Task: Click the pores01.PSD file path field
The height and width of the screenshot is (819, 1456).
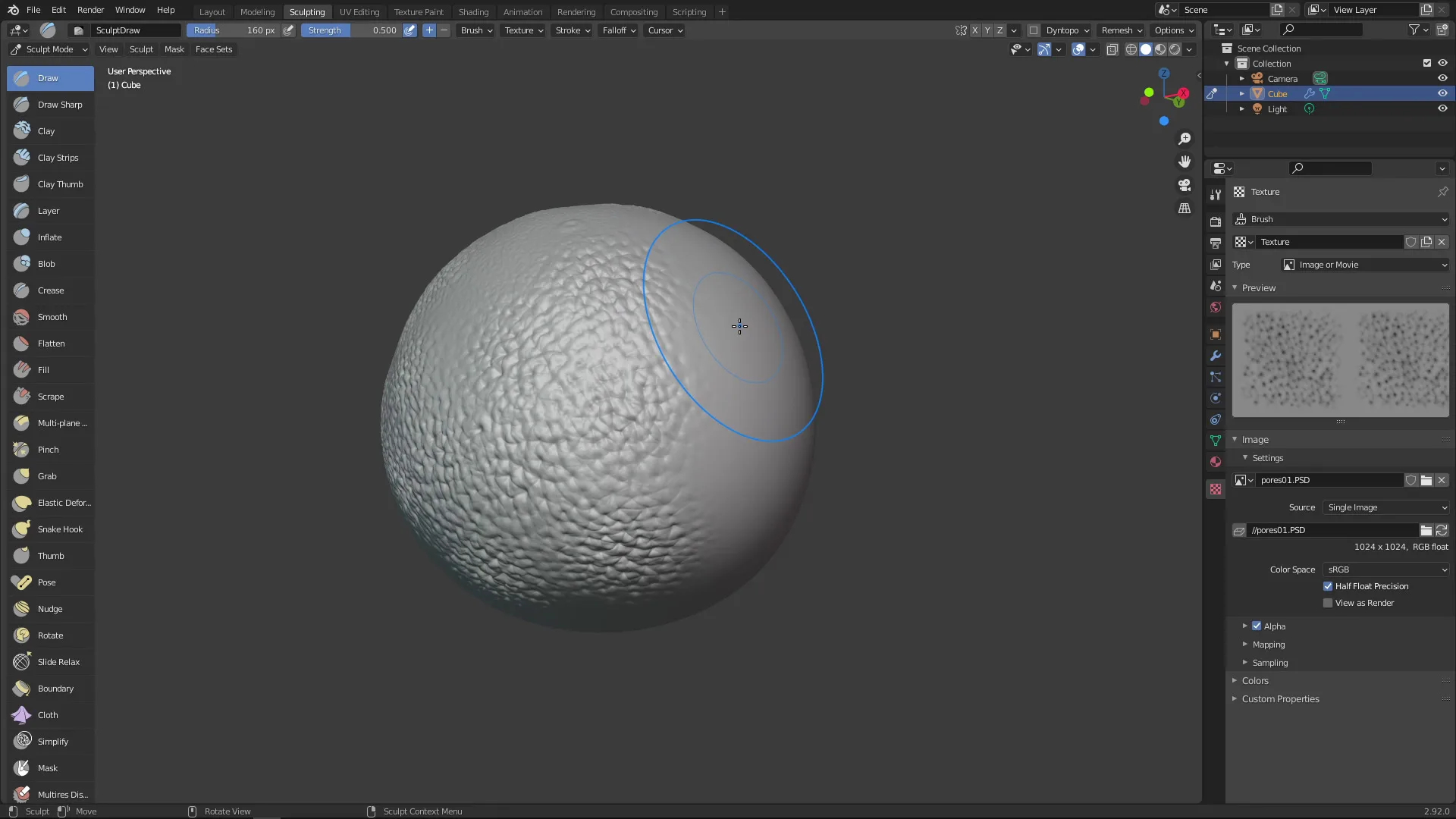Action: point(1332,530)
